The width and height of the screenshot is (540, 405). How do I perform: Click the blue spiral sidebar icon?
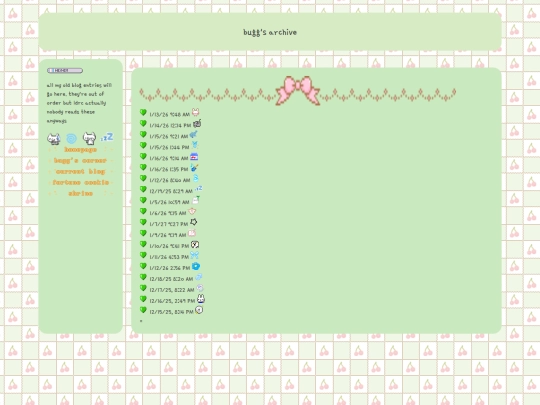(x=72, y=139)
